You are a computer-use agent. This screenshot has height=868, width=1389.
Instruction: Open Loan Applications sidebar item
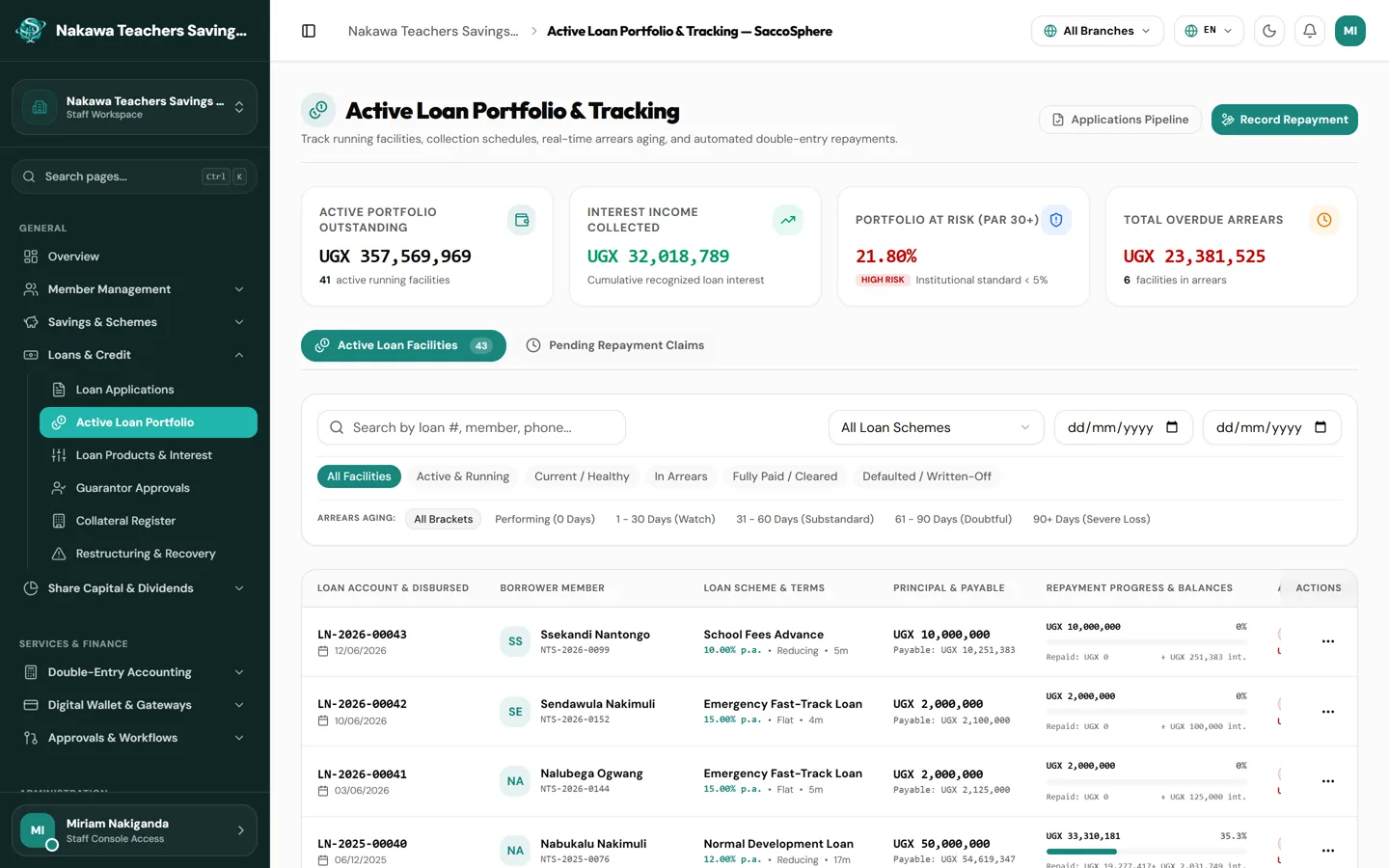(x=148, y=390)
